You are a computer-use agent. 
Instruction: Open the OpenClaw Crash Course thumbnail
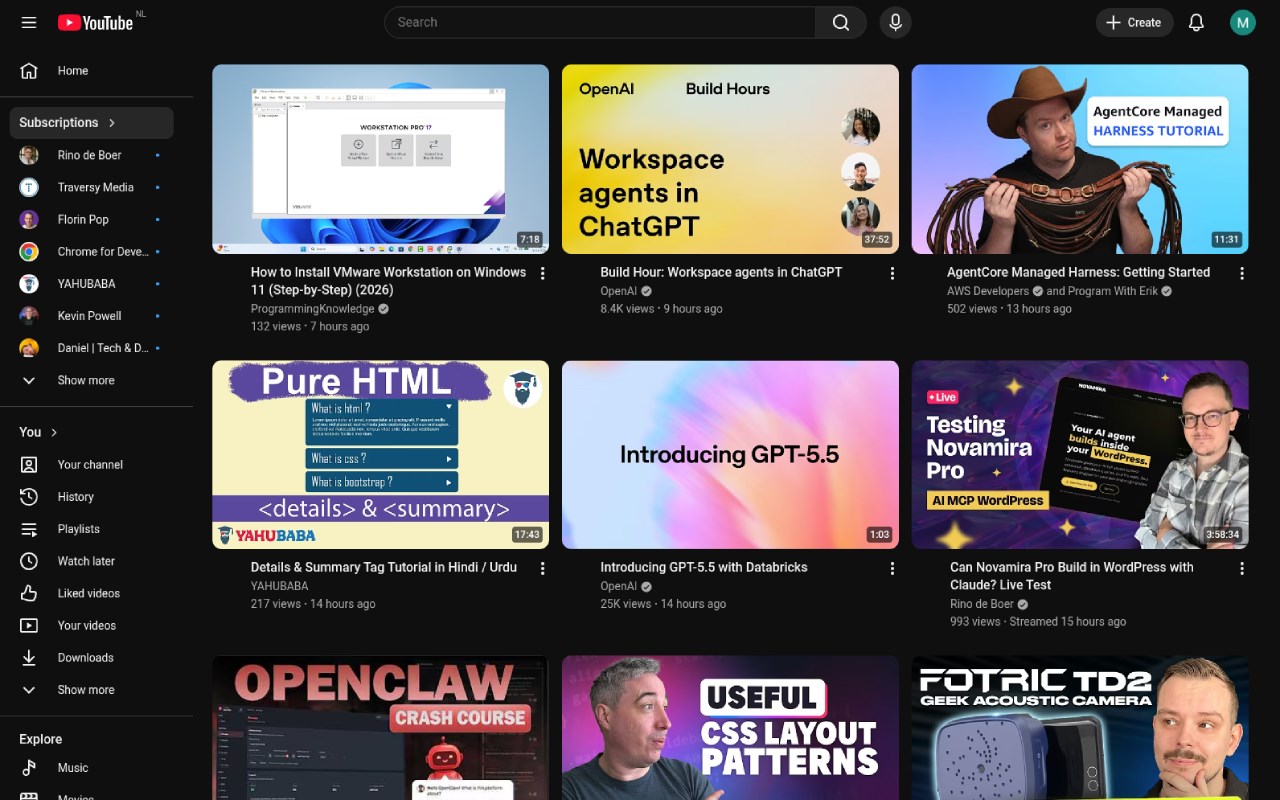(x=380, y=727)
